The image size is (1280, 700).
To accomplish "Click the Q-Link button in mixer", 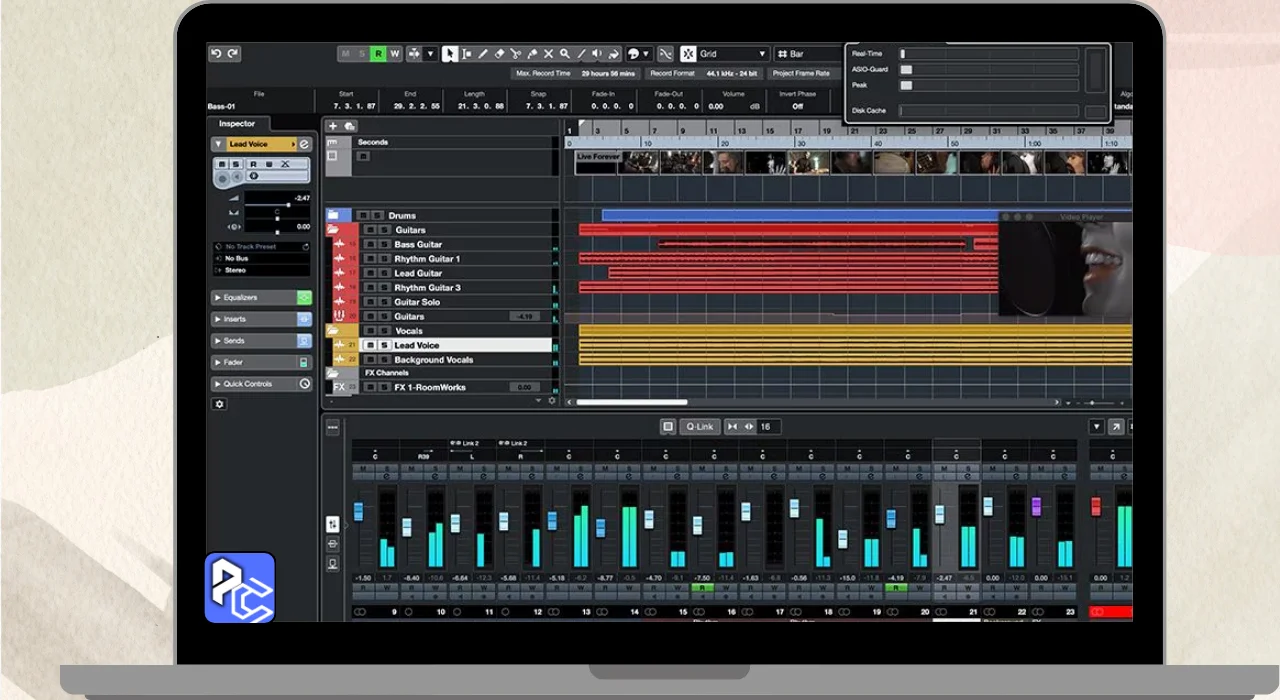I will (699, 427).
